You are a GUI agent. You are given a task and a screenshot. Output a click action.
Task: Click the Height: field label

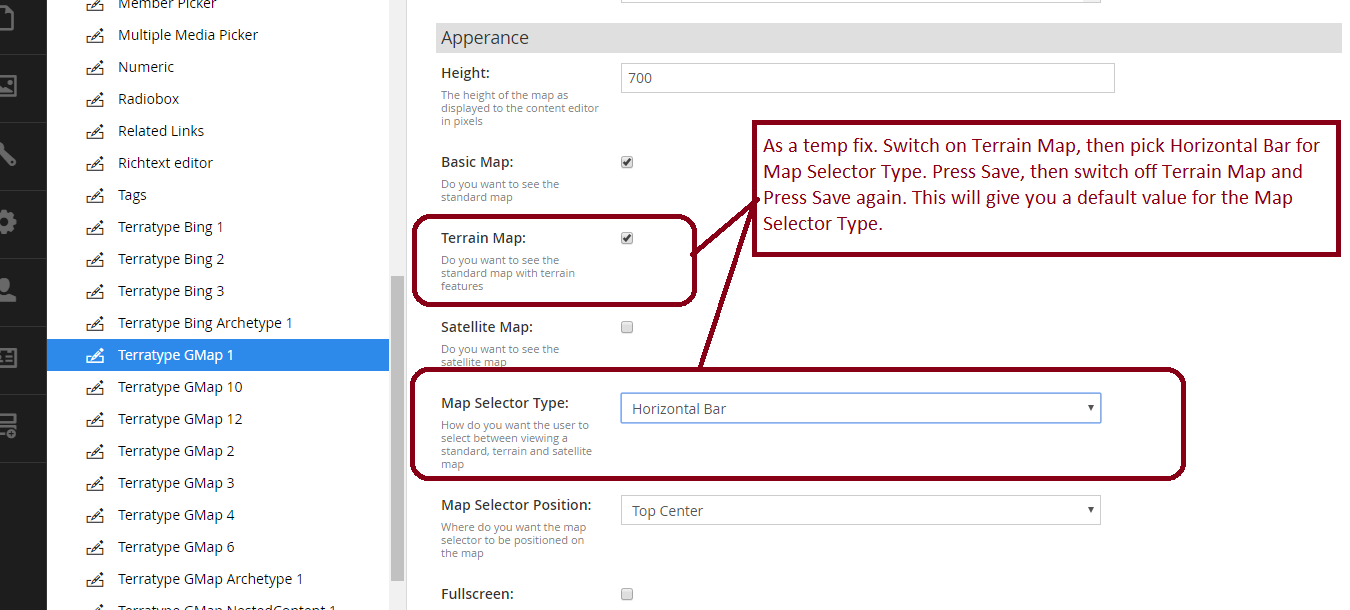[465, 73]
